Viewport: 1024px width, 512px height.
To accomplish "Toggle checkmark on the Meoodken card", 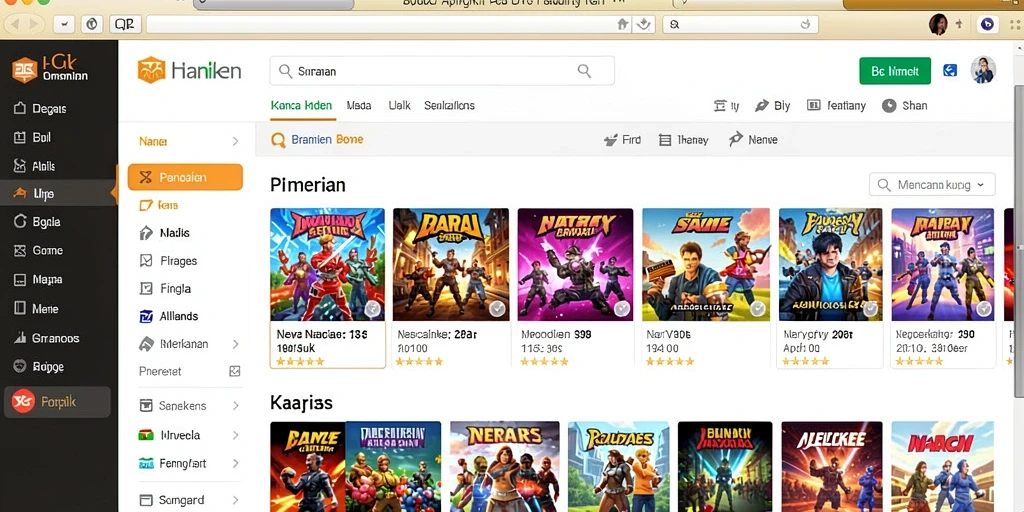I will click(621, 309).
